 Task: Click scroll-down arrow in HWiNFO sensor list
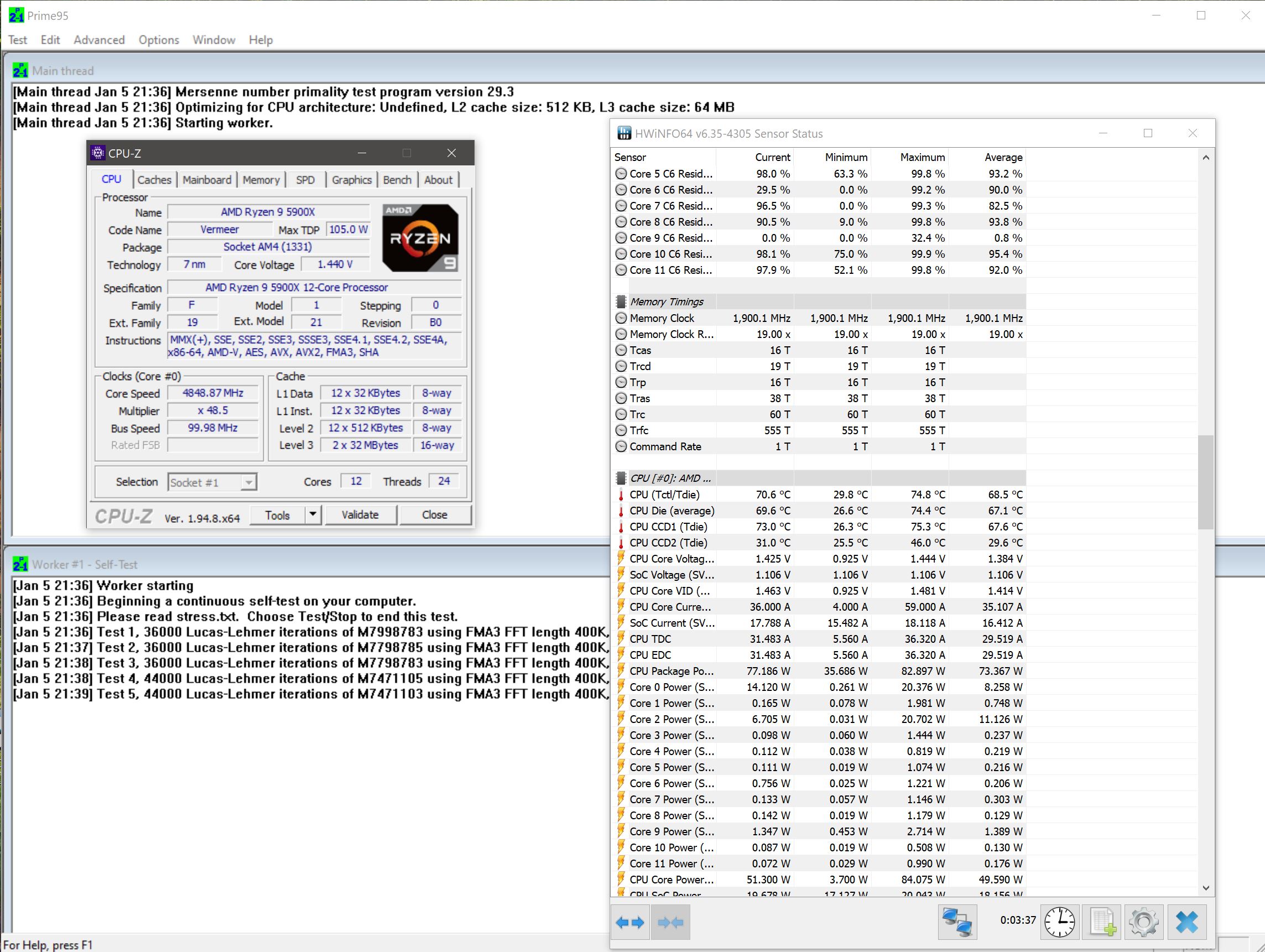1205,888
